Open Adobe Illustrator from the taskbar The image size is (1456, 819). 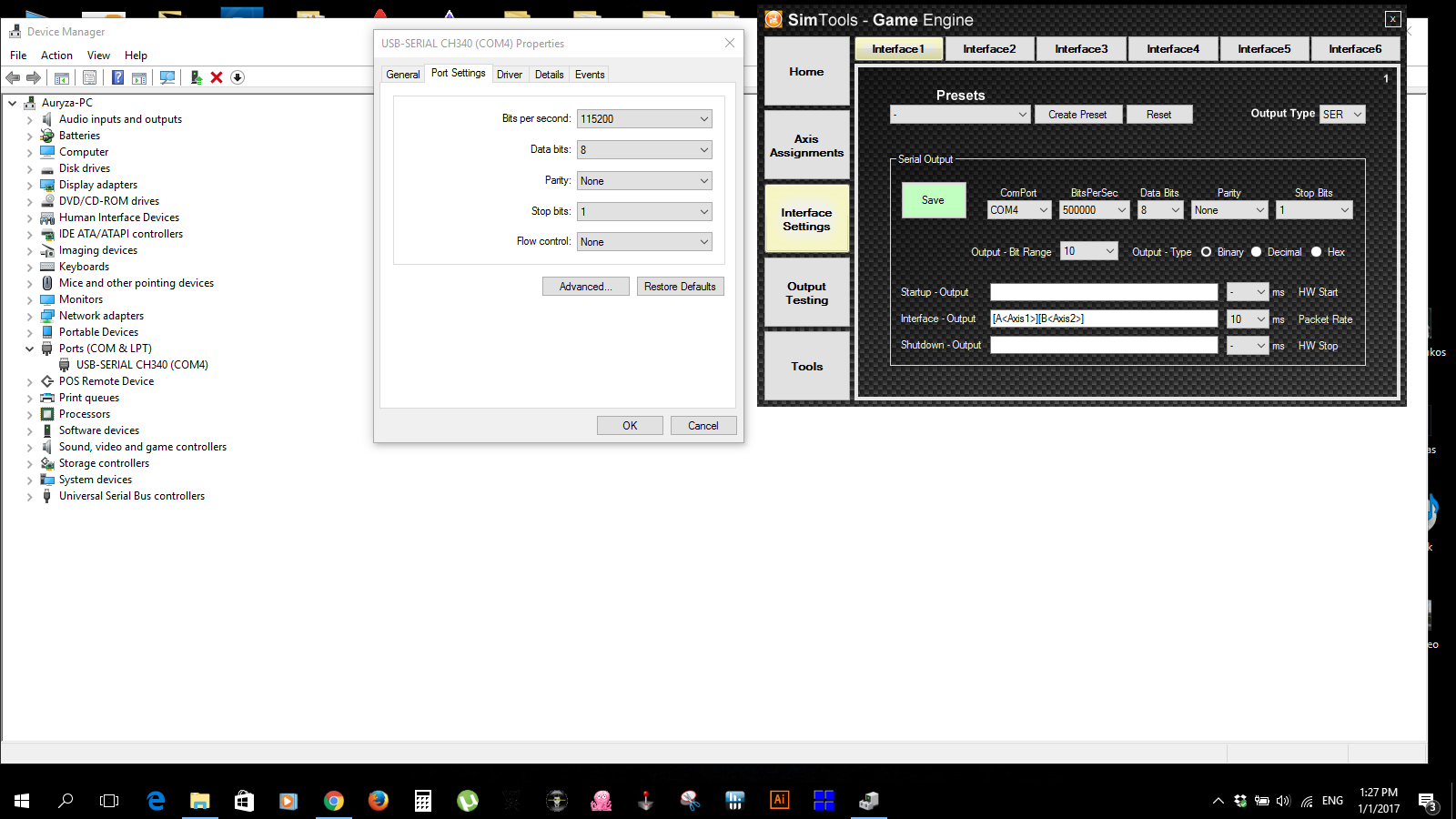(780, 801)
